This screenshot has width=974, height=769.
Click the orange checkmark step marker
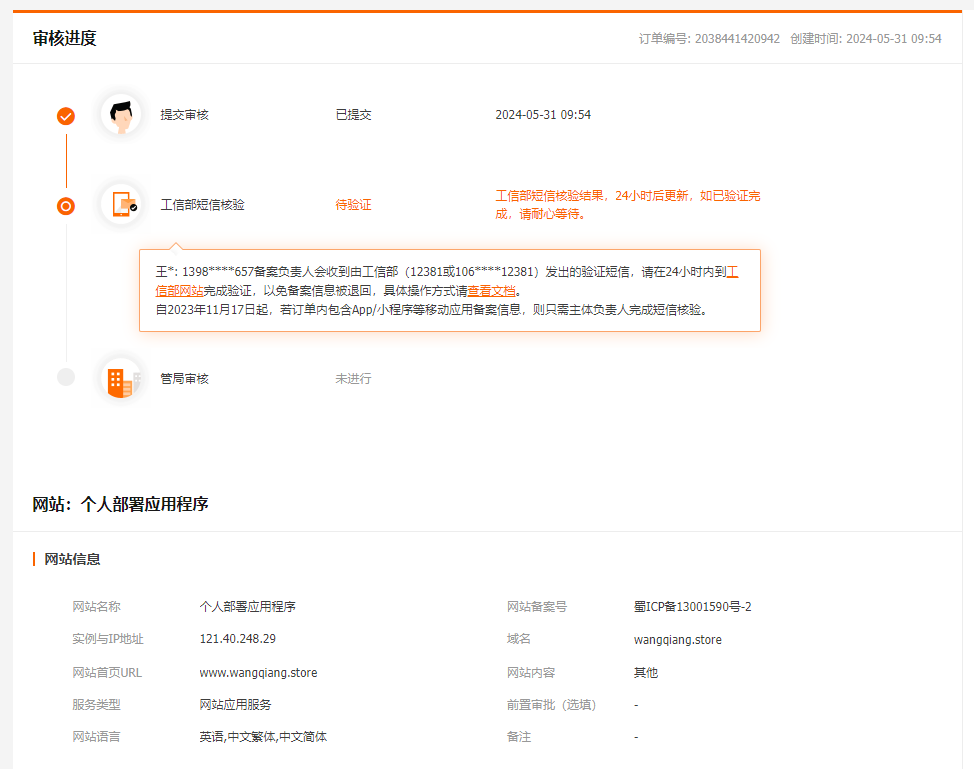coord(66,116)
